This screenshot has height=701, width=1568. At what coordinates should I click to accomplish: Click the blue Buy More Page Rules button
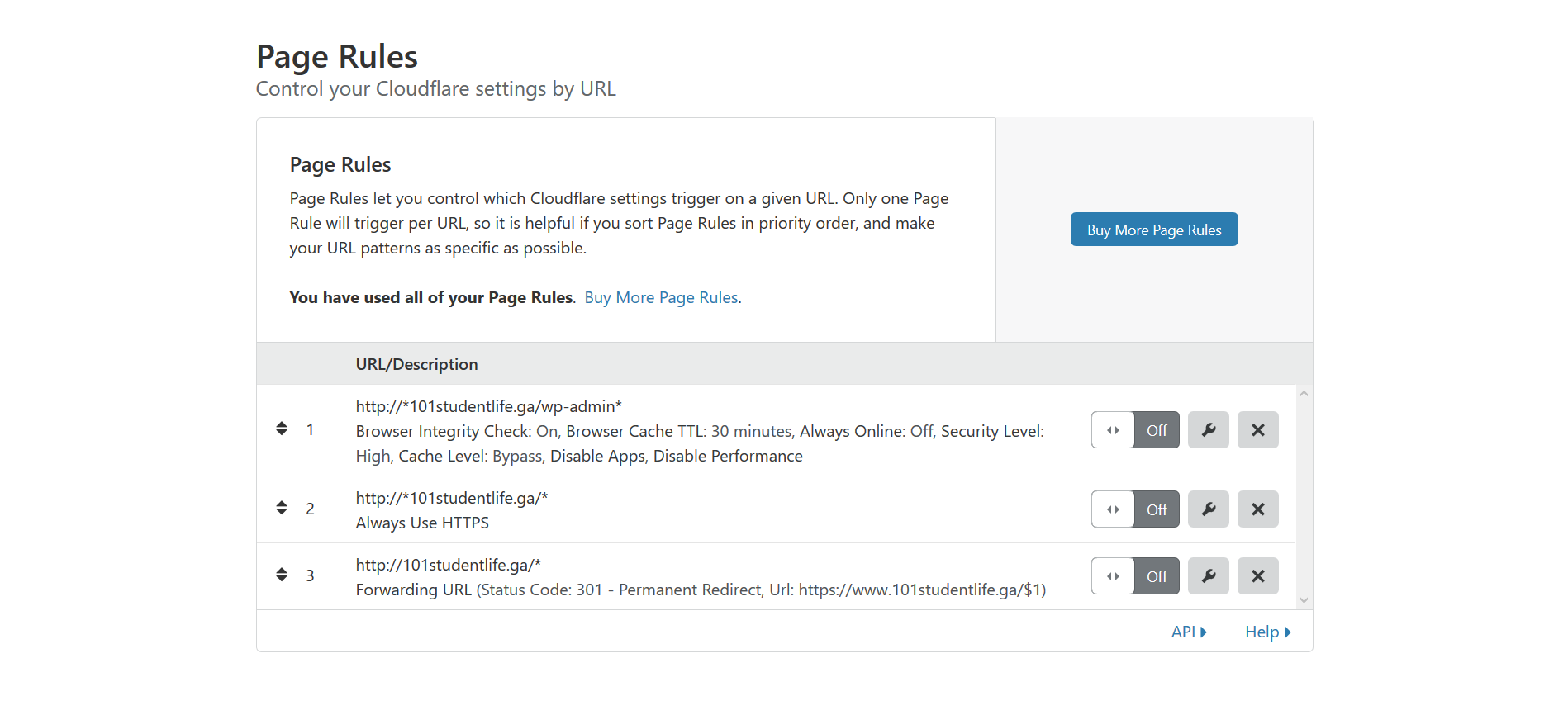click(x=1153, y=230)
